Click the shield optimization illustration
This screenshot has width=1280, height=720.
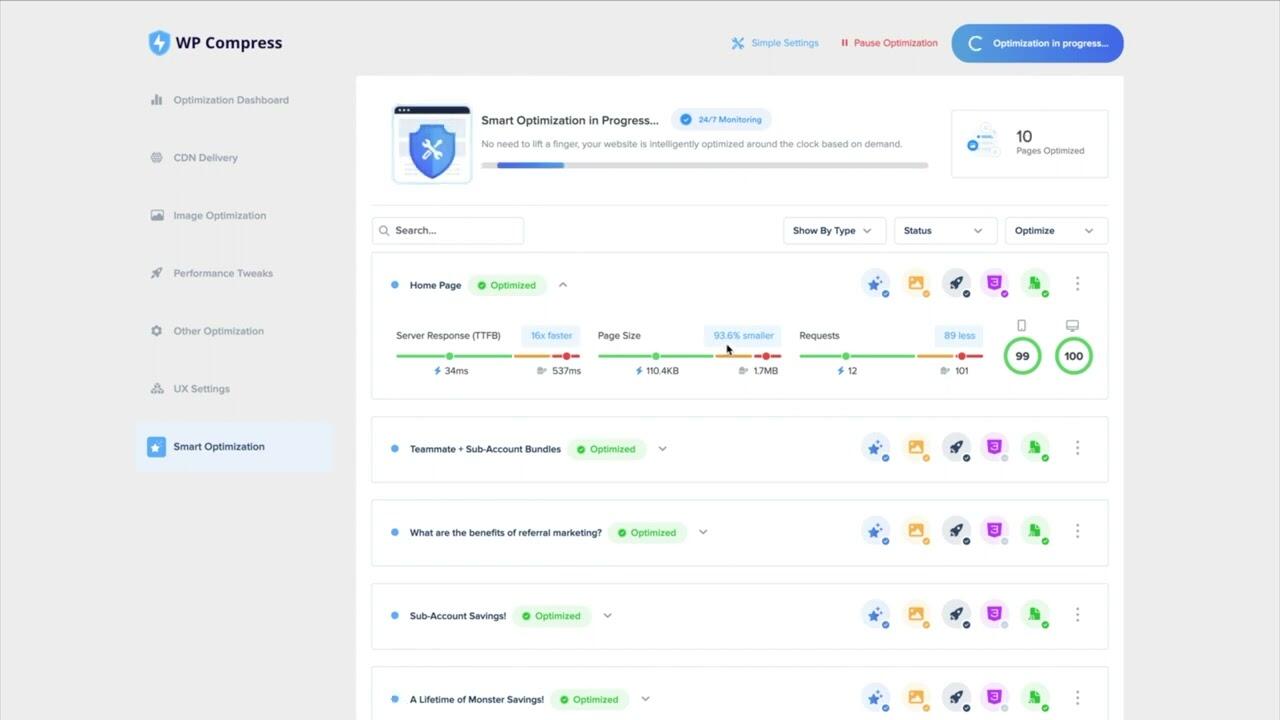point(432,145)
